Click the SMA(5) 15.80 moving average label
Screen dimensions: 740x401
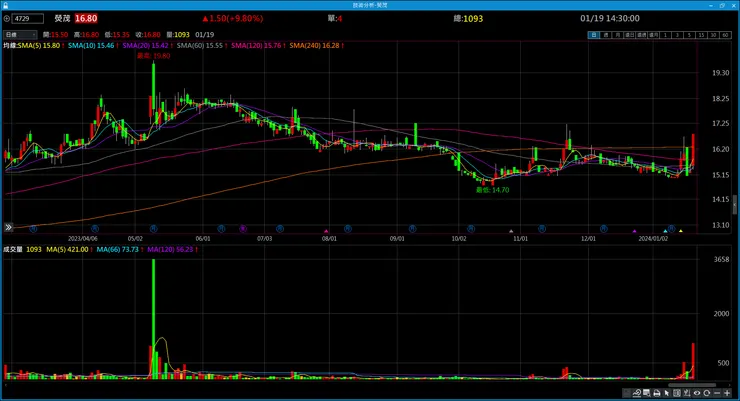[39, 46]
